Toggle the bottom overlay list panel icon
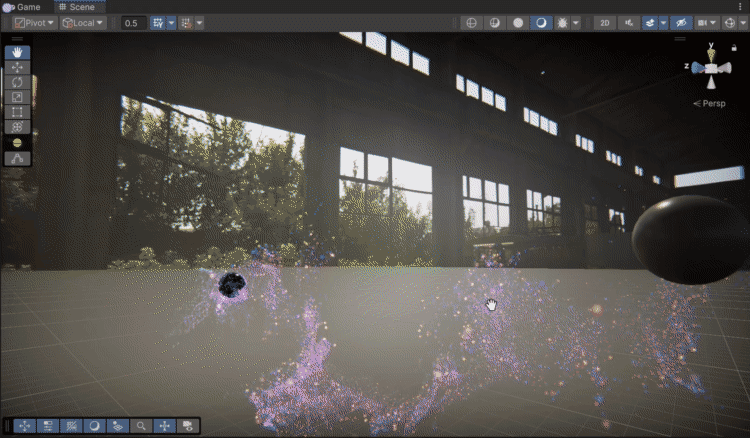This screenshot has height=438, width=750. tap(48, 426)
